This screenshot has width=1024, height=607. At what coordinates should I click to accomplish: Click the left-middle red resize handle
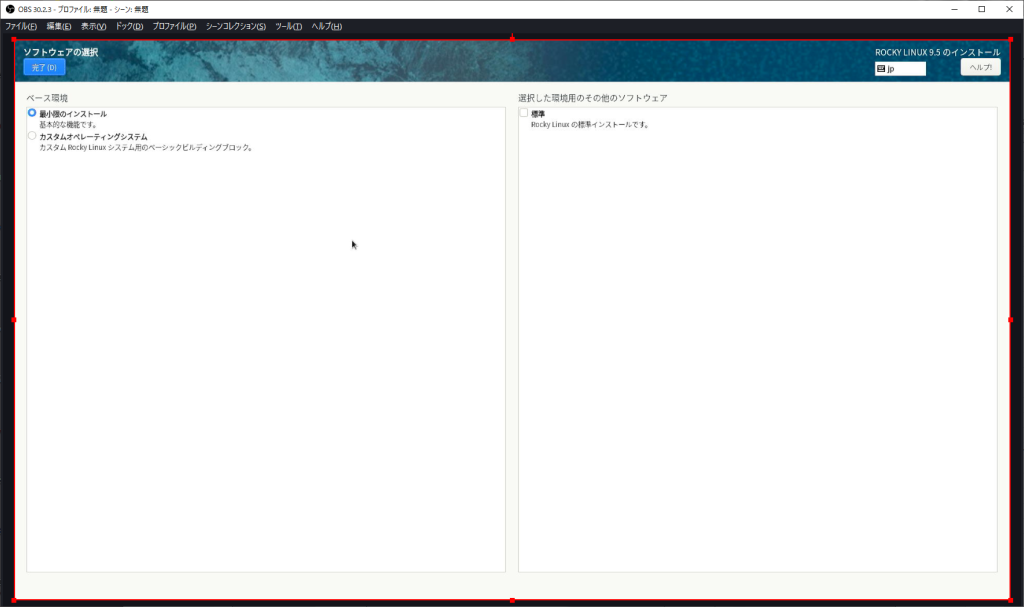(13, 320)
